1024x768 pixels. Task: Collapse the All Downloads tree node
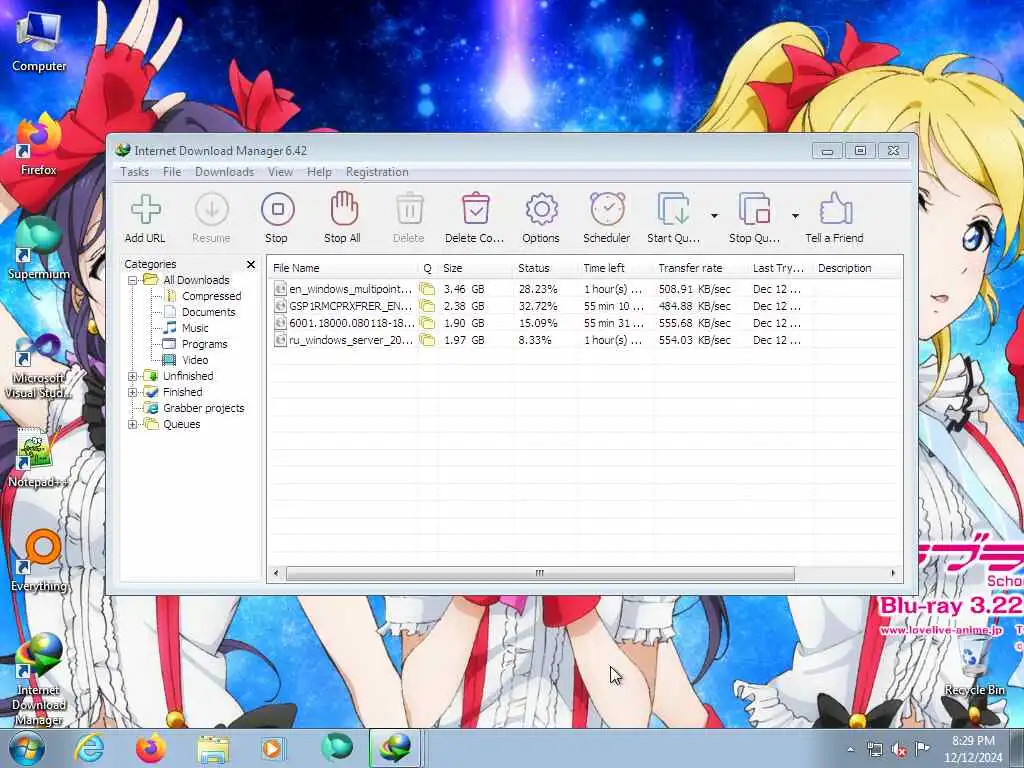133,280
